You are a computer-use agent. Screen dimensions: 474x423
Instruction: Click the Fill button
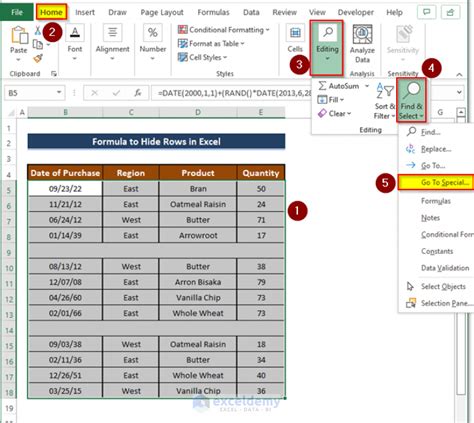pyautogui.click(x=330, y=100)
